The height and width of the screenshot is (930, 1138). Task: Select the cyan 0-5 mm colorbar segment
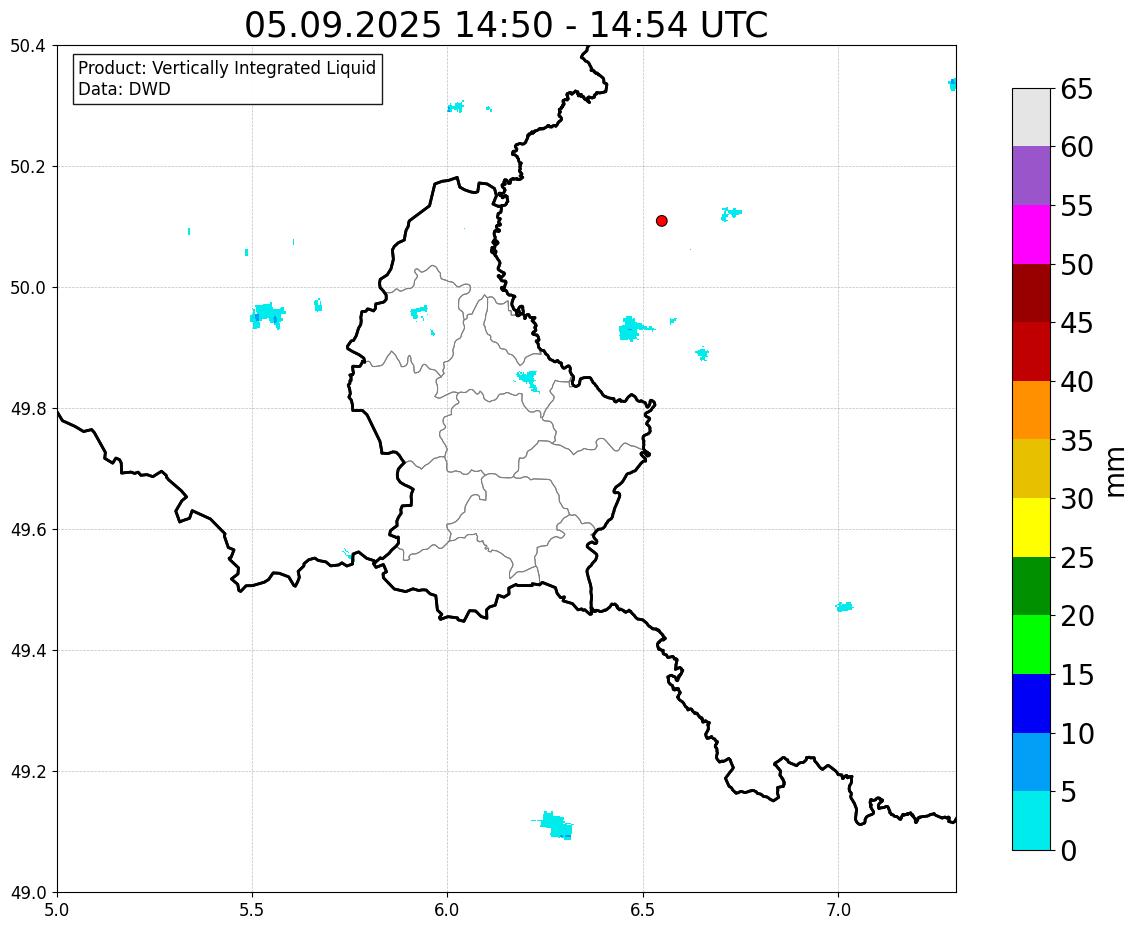pos(1031,820)
